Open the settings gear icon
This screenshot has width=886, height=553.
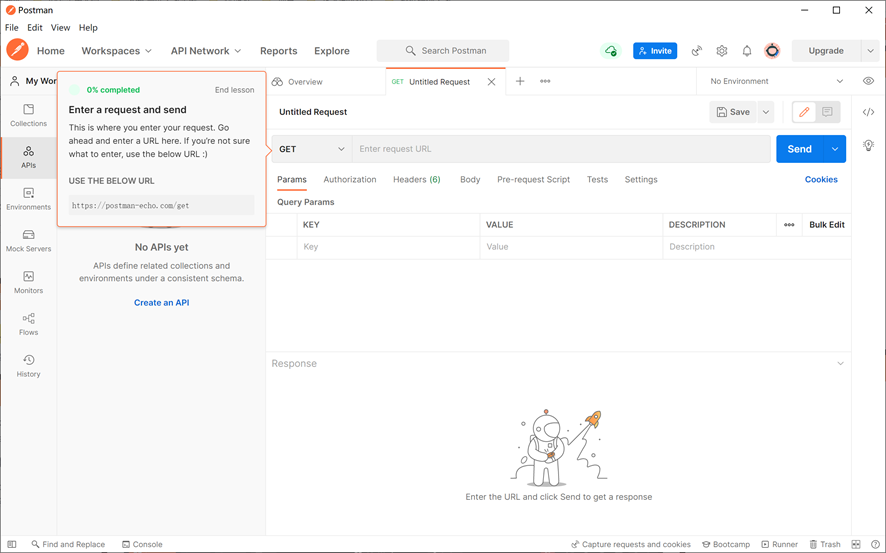722,51
